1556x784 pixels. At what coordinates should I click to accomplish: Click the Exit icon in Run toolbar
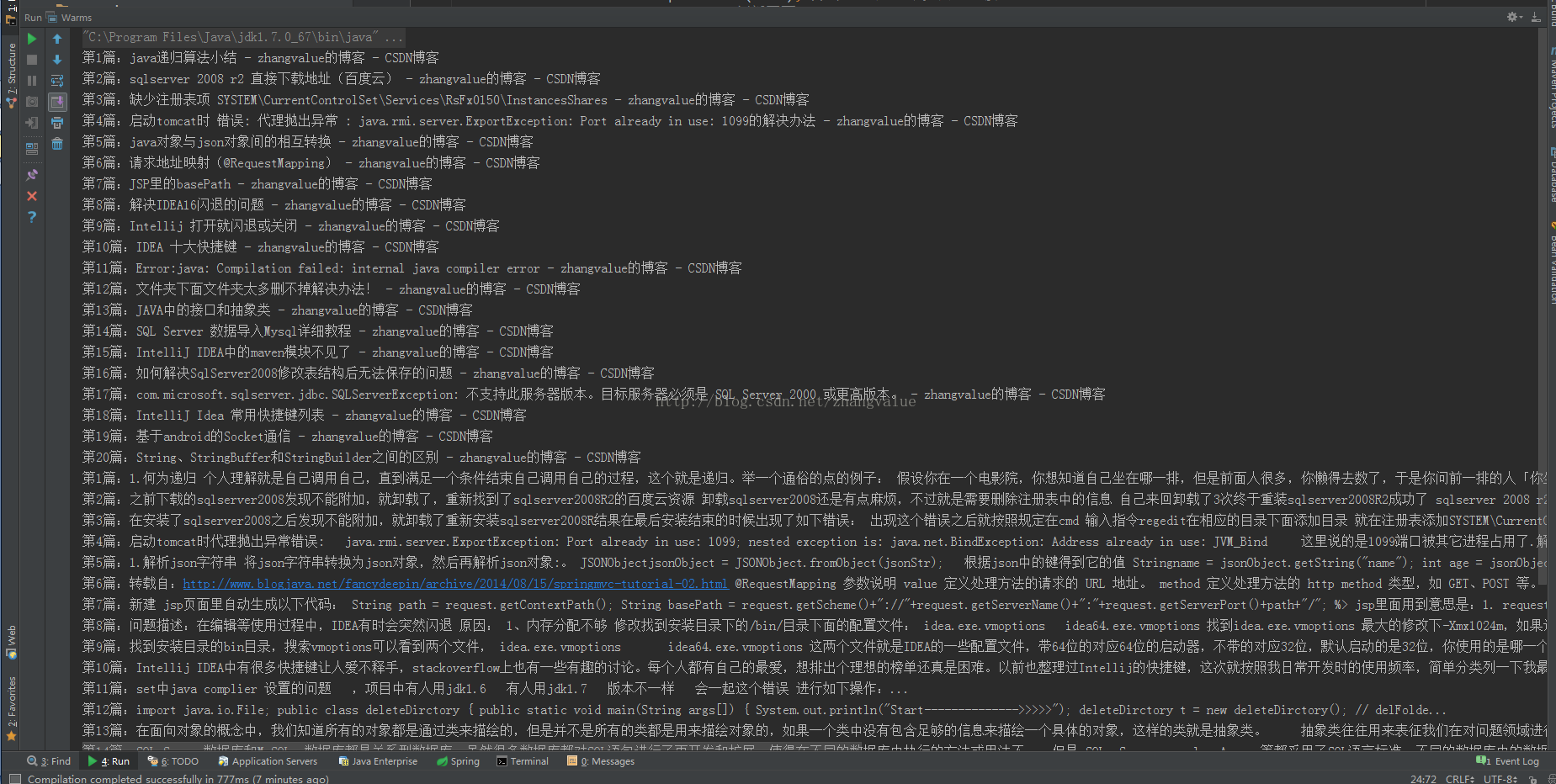(x=32, y=123)
